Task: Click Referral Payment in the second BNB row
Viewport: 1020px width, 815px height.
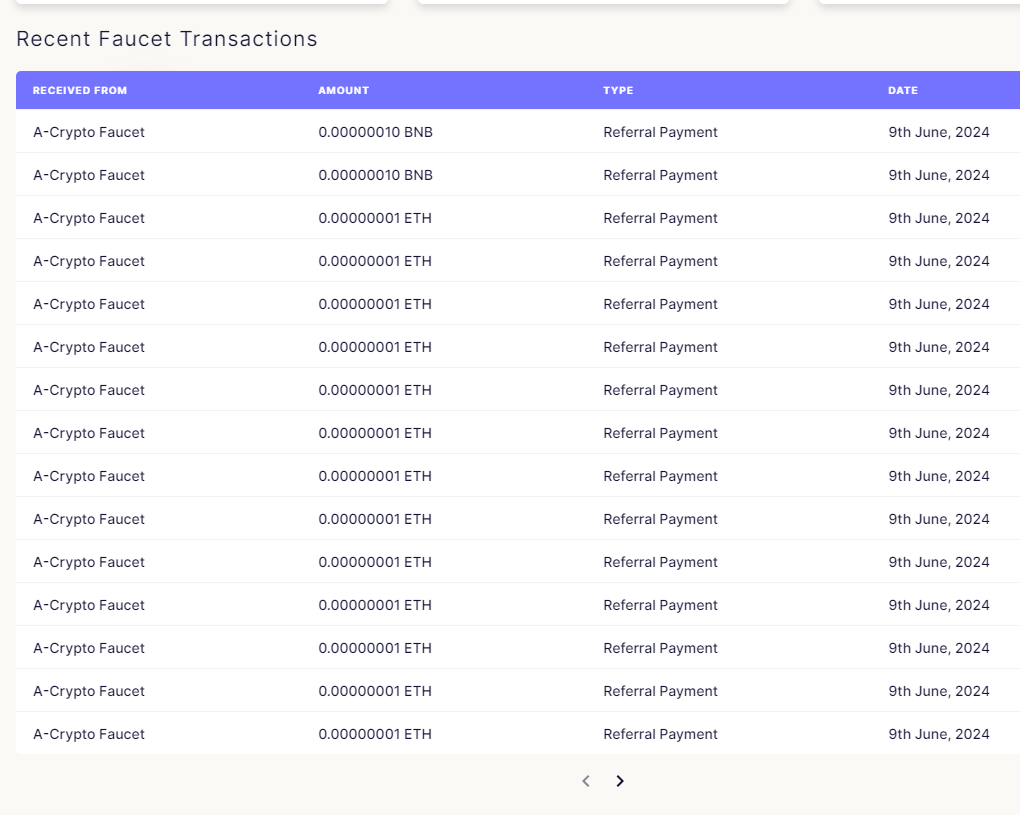Action: (x=661, y=175)
